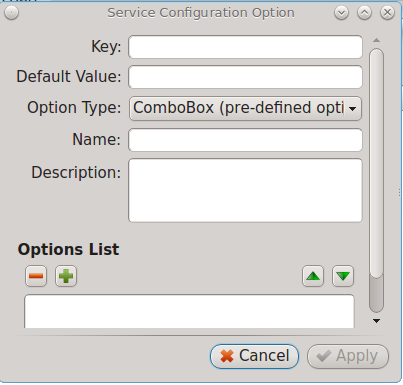Image resolution: width=403 pixels, height=385 pixels.
Task: Click the scrollbar track below the thumb
Action: pyautogui.click(x=377, y=295)
